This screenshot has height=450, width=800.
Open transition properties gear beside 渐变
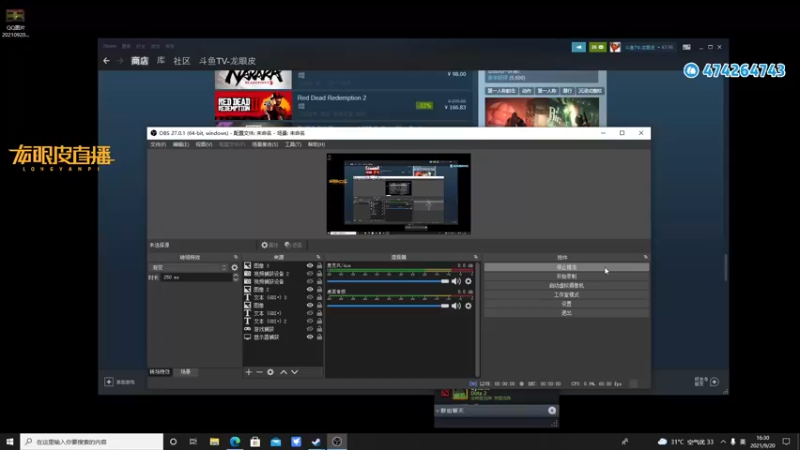pyautogui.click(x=235, y=267)
